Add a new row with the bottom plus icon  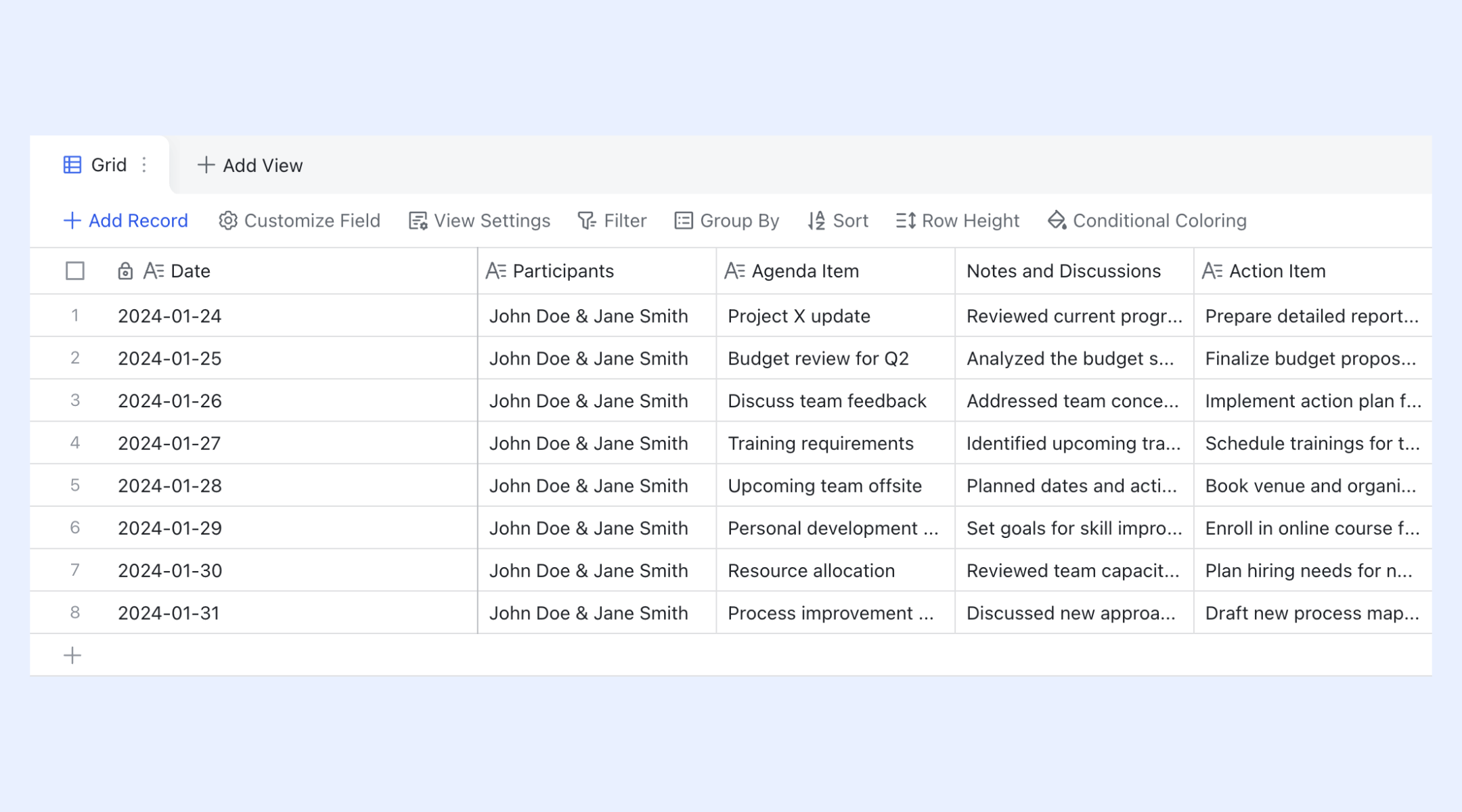72,656
